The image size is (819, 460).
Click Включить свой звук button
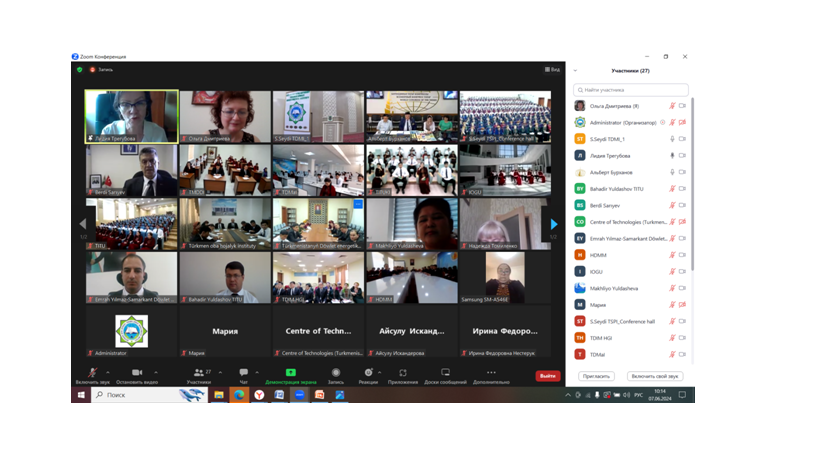(x=654, y=376)
